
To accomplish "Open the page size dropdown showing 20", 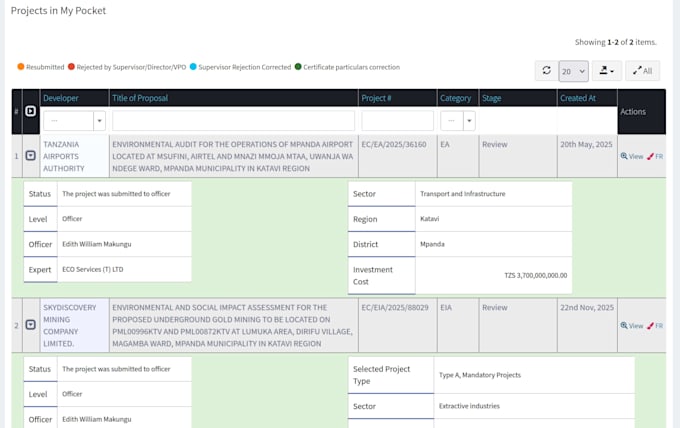I will tap(573, 71).
